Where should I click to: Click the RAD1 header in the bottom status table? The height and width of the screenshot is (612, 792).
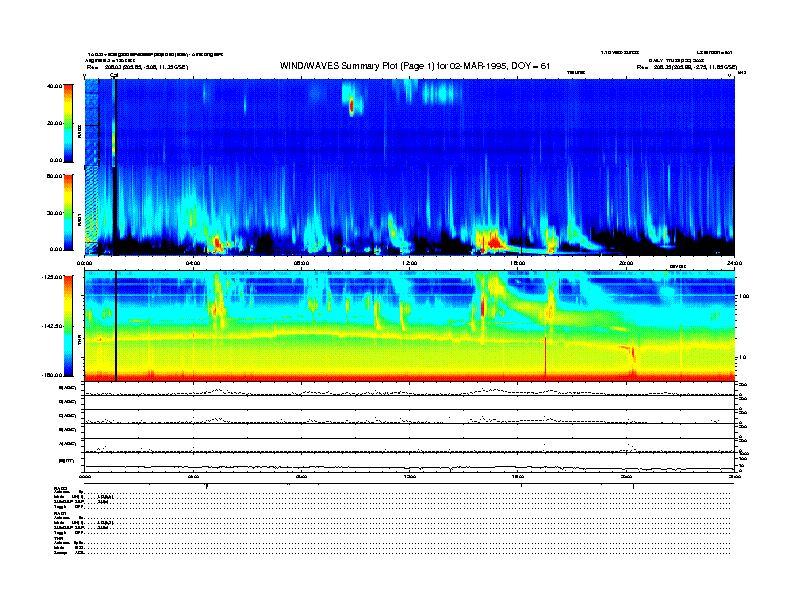(61, 513)
